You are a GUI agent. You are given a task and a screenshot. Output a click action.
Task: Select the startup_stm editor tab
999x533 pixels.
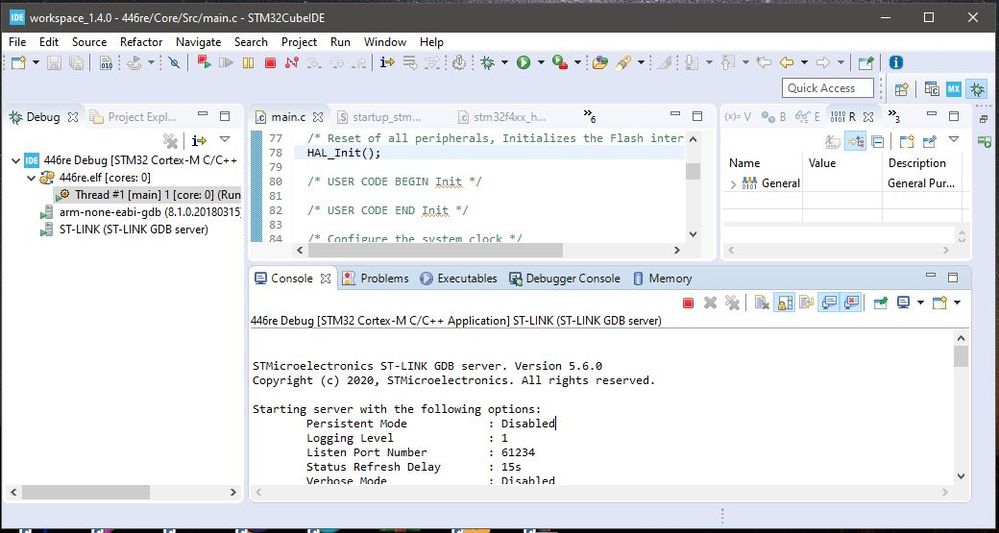(379, 117)
